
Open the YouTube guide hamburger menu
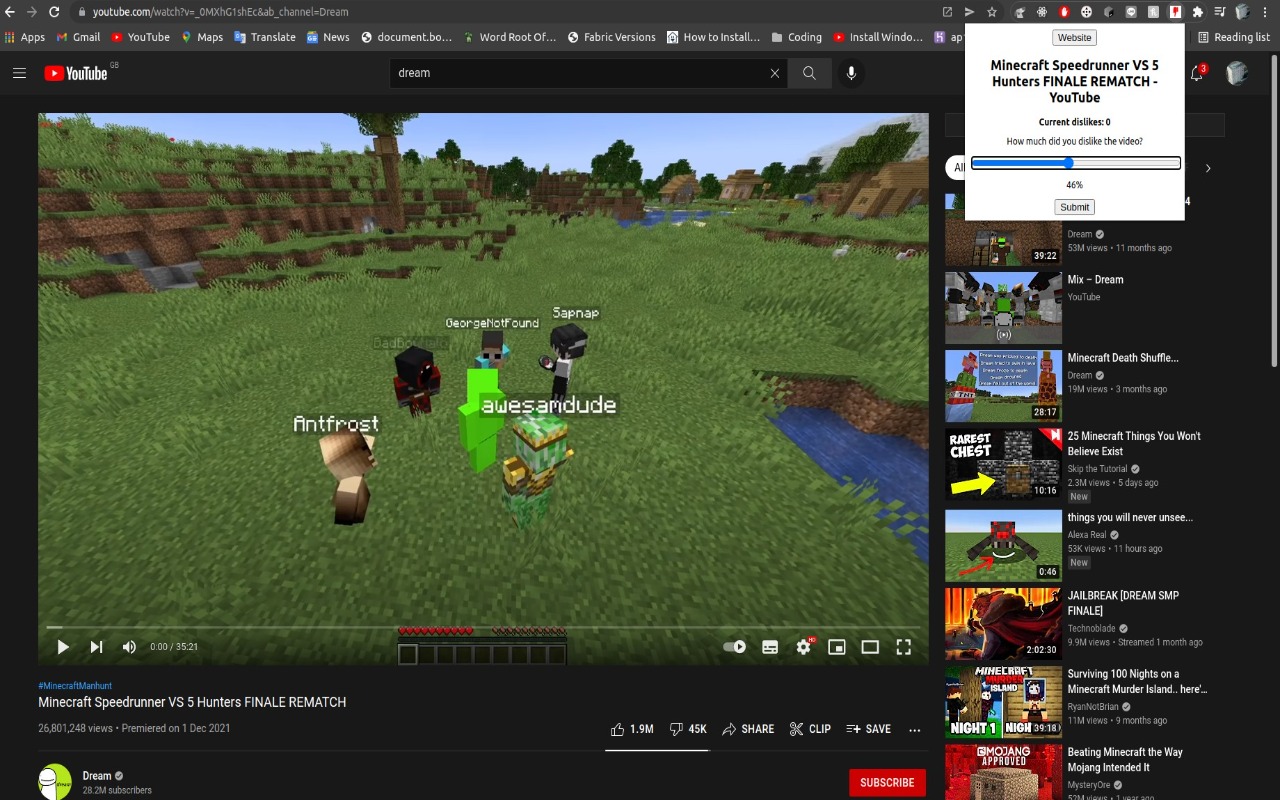(19, 73)
